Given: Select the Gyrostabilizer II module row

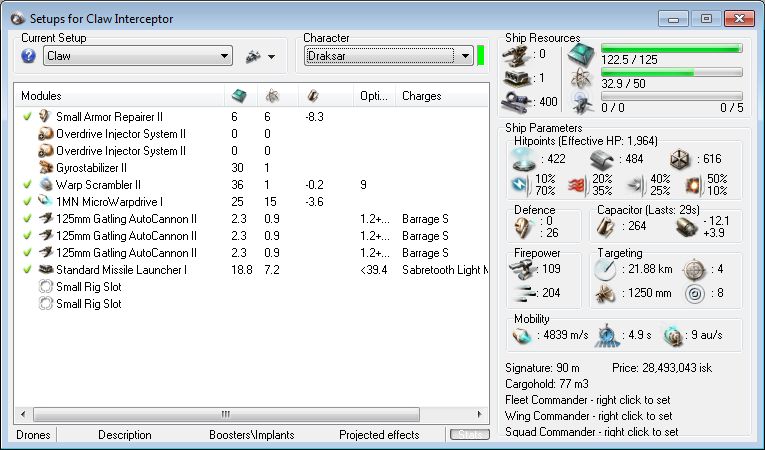Looking at the screenshot, I should pos(251,167).
